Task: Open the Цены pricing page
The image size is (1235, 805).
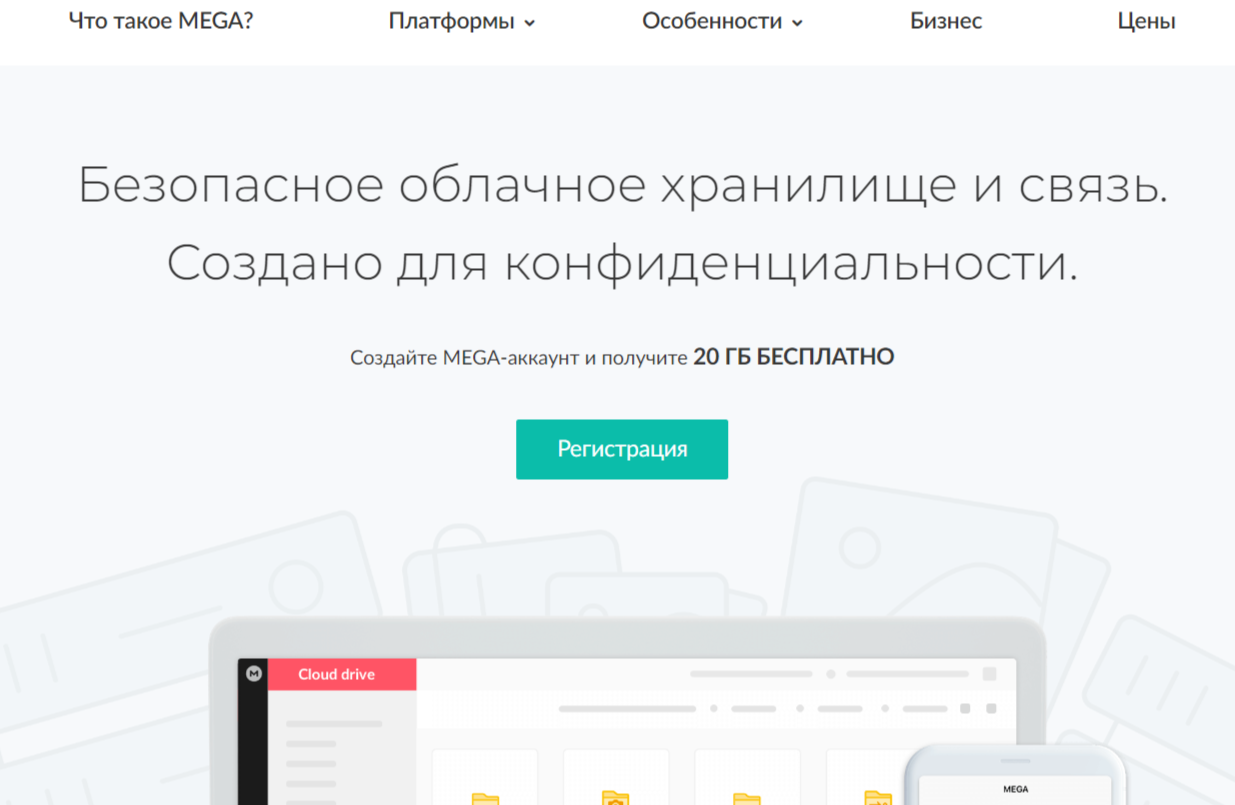Action: (x=1146, y=21)
